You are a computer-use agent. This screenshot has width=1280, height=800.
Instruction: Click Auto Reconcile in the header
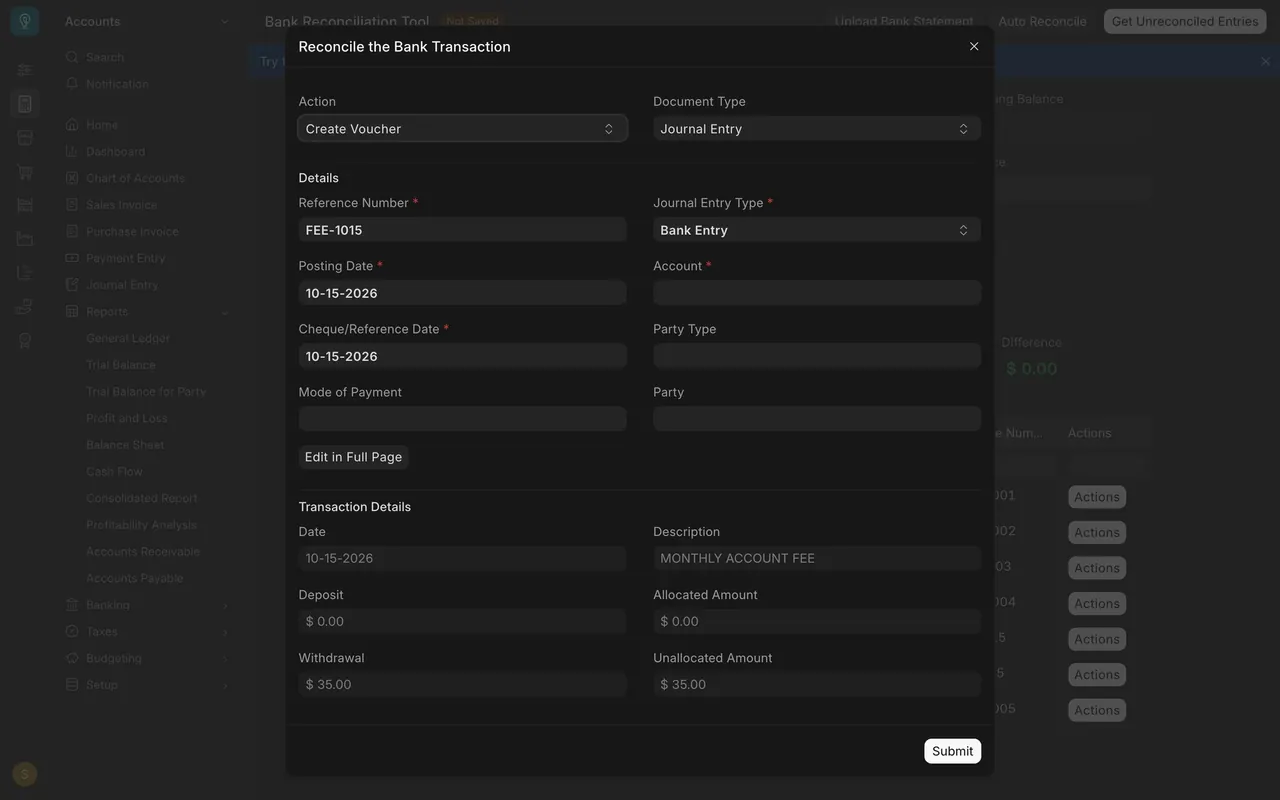(1042, 21)
